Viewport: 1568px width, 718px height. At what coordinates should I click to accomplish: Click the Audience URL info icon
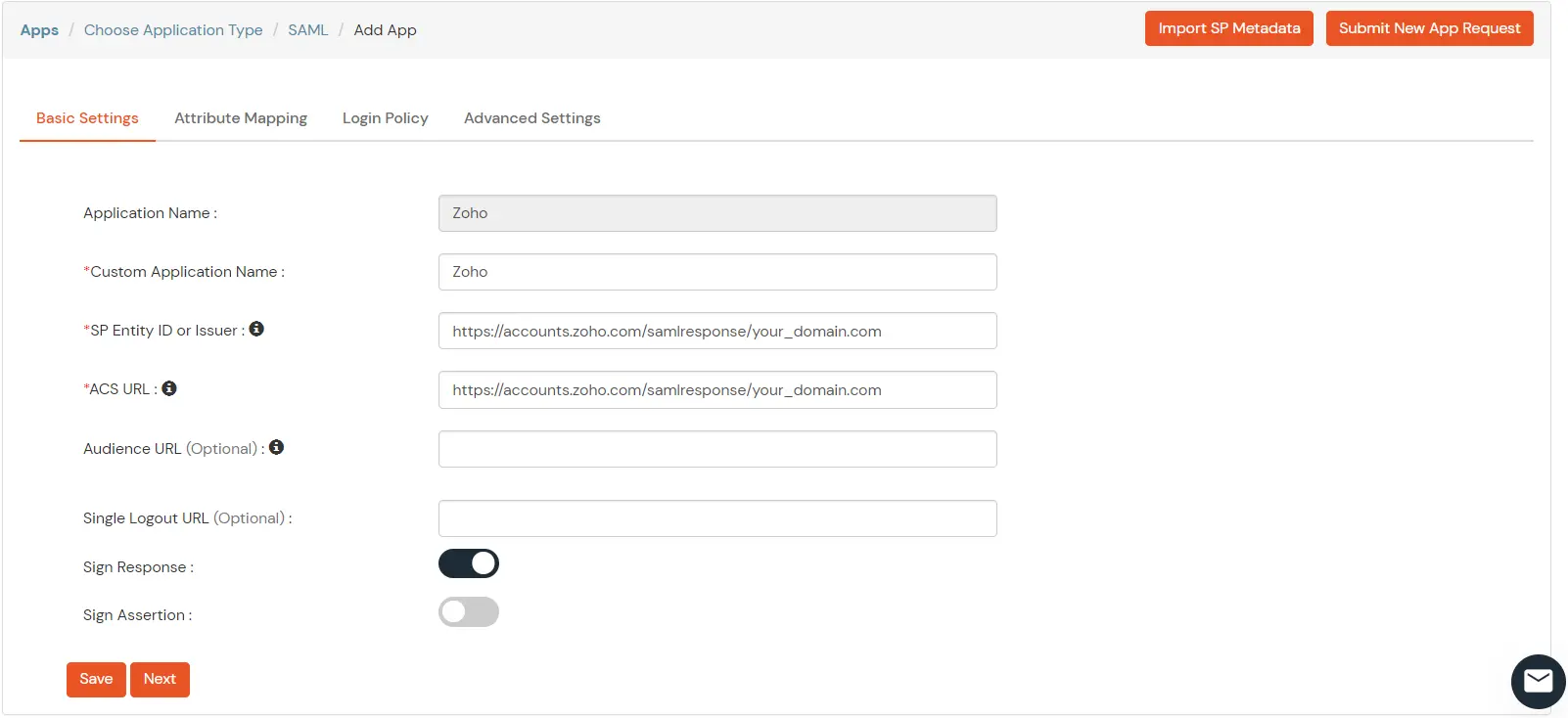(277, 447)
